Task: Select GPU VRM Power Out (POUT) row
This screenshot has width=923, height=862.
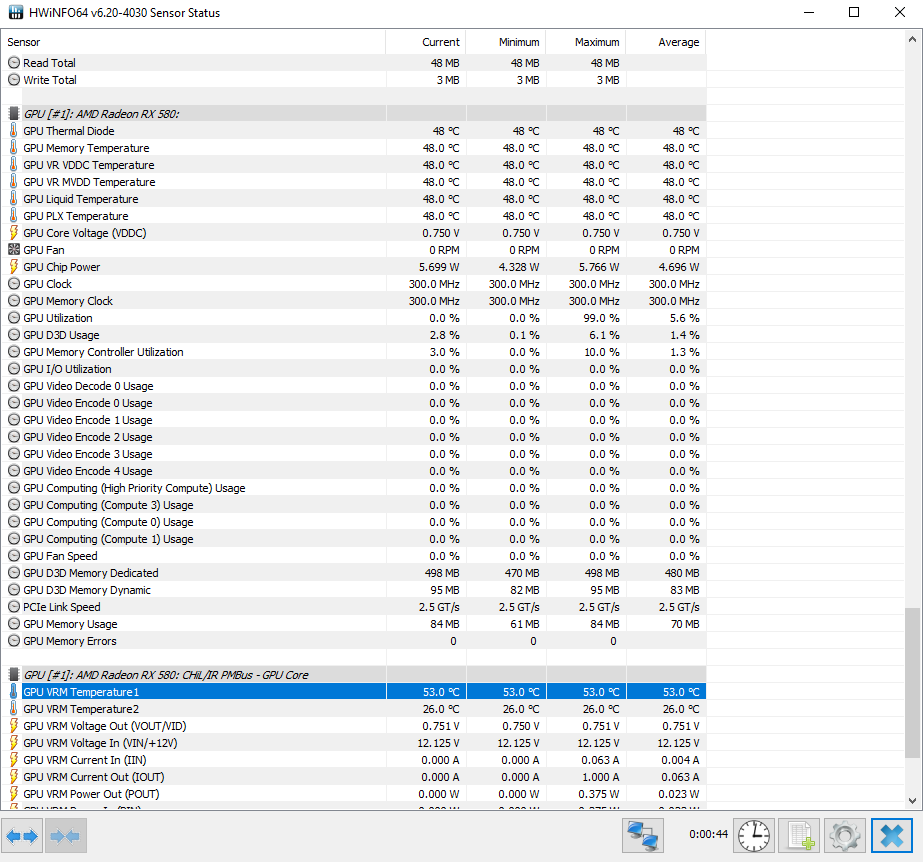Action: point(353,794)
